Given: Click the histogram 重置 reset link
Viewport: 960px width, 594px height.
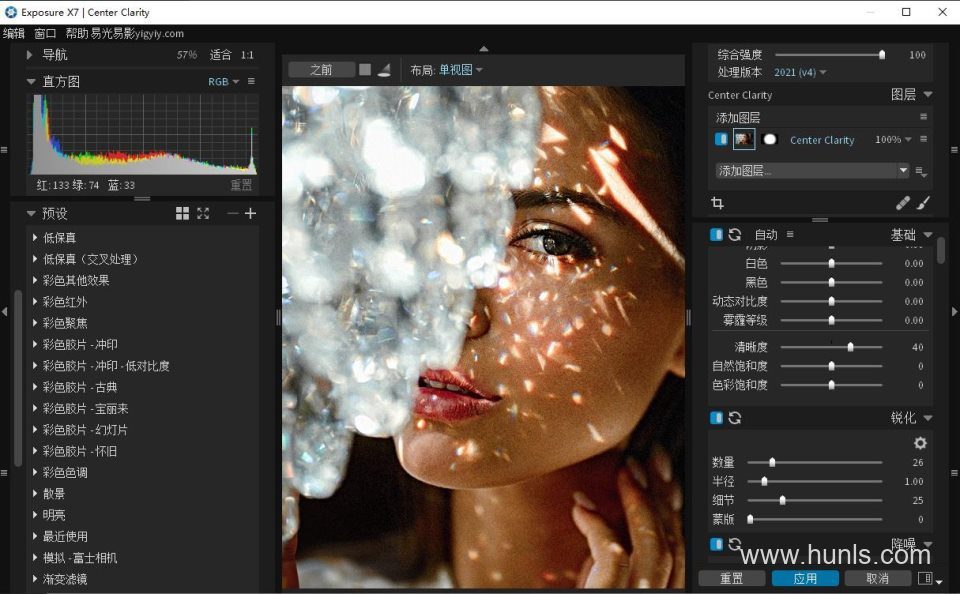Looking at the screenshot, I should [x=241, y=184].
